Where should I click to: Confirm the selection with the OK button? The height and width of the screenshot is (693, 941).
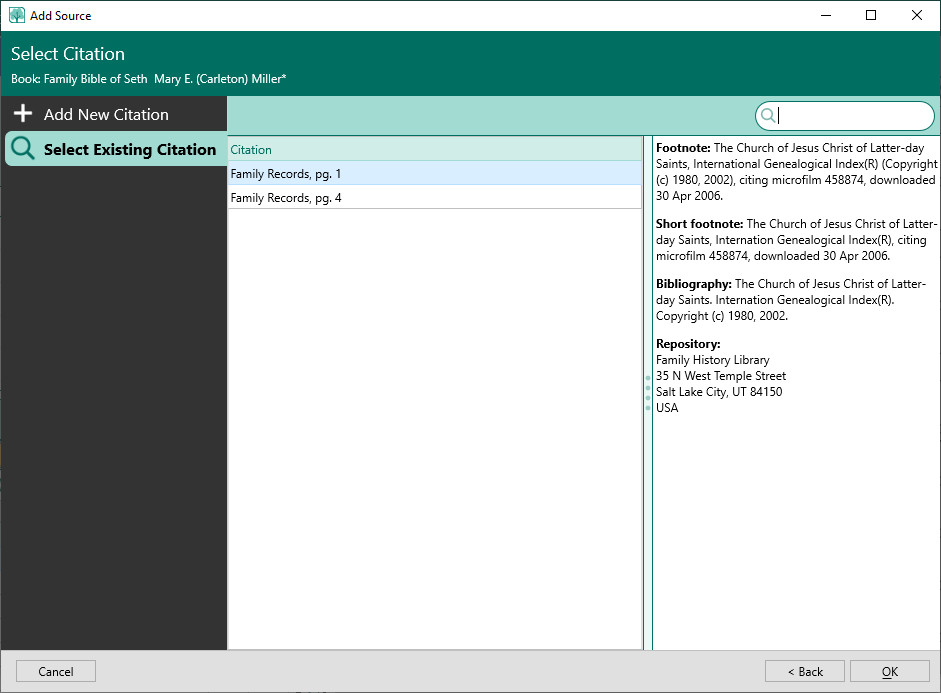pos(889,672)
